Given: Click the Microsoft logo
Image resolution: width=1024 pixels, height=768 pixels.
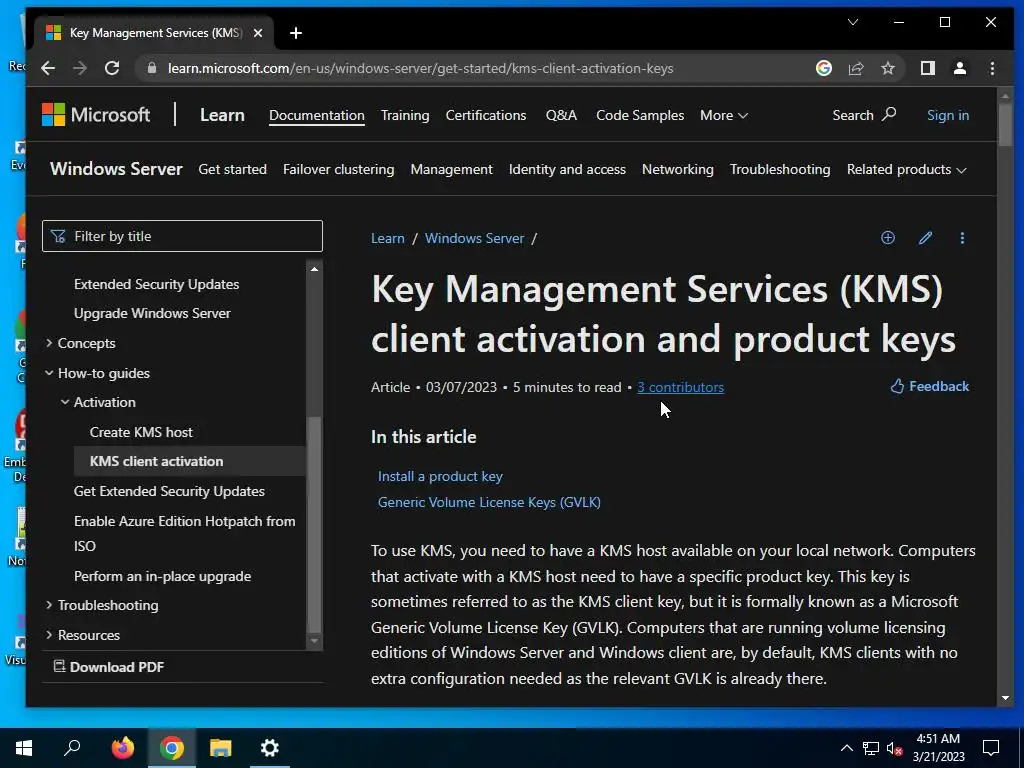Looking at the screenshot, I should coord(96,115).
